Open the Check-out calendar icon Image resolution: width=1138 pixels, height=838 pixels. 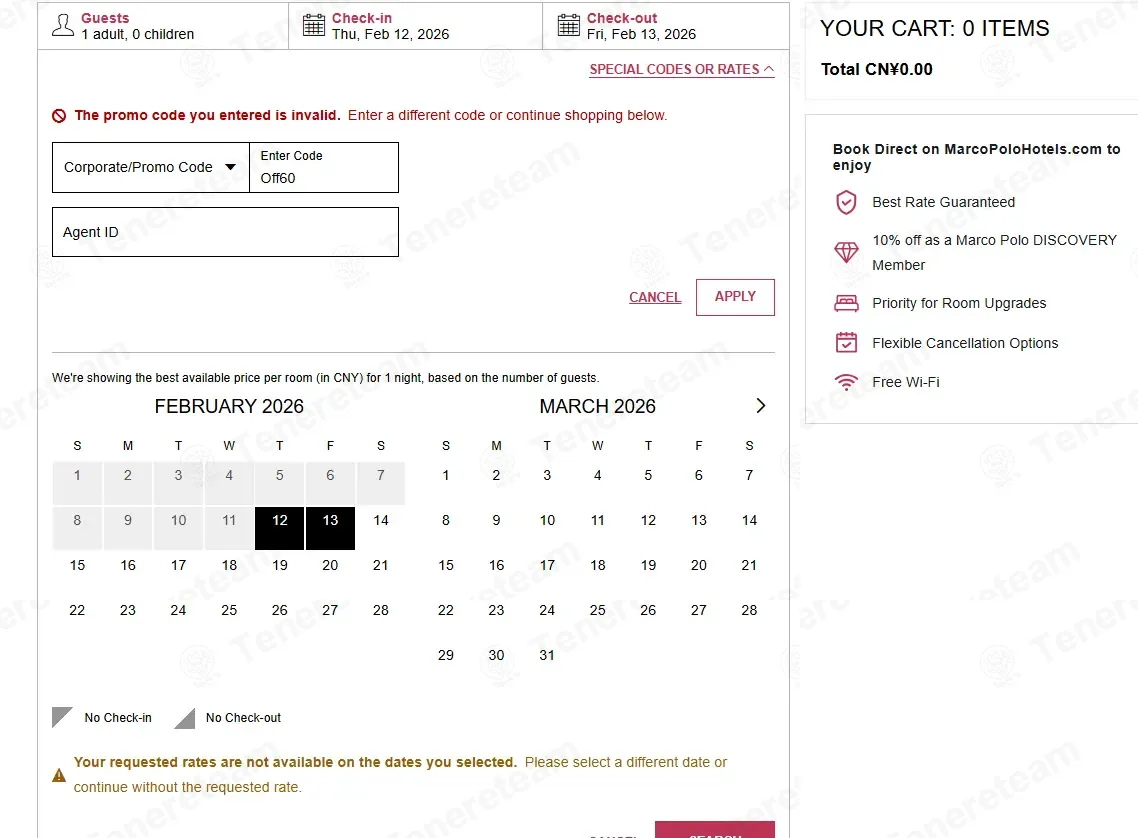[x=568, y=25]
